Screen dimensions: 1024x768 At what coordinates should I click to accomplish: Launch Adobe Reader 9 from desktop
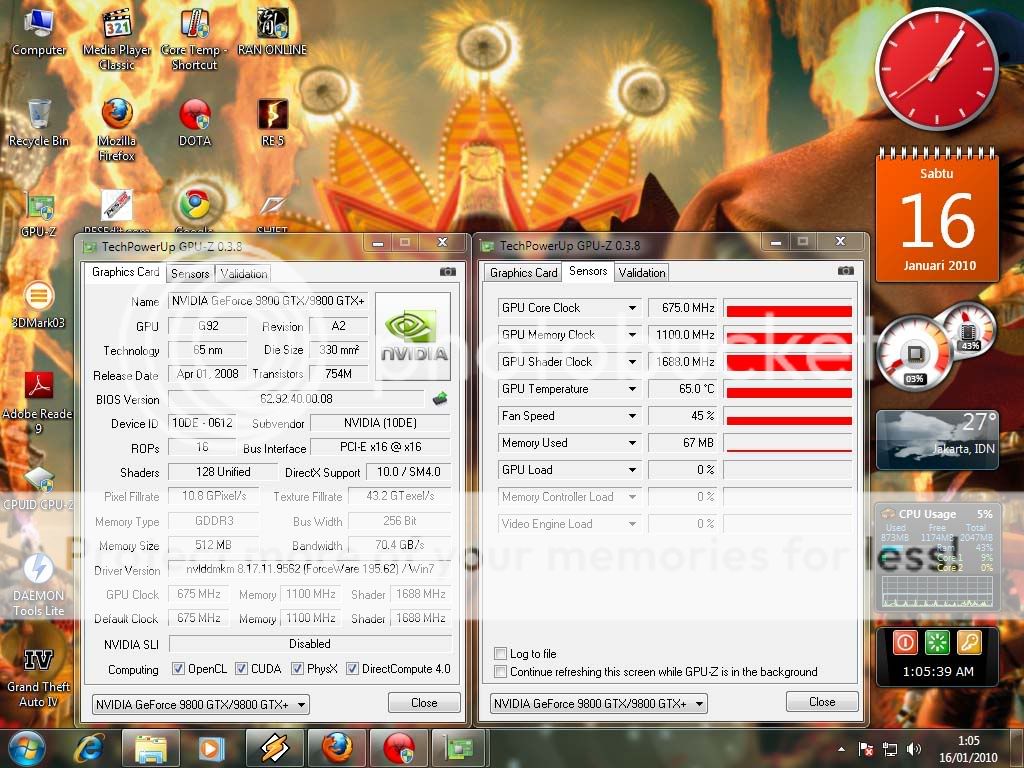click(x=39, y=402)
